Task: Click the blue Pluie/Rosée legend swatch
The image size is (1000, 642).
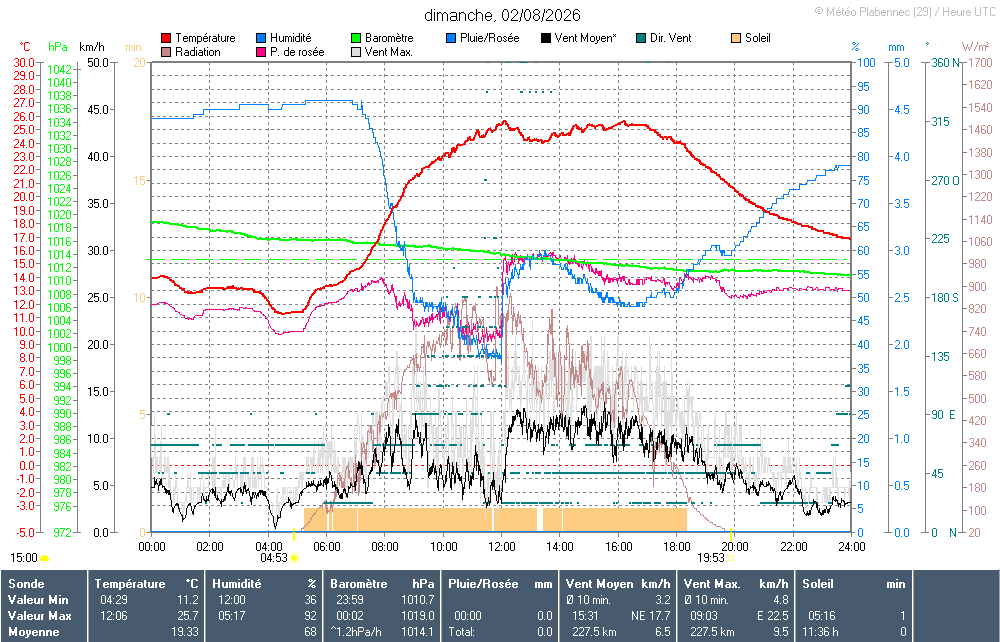Action: click(x=451, y=38)
